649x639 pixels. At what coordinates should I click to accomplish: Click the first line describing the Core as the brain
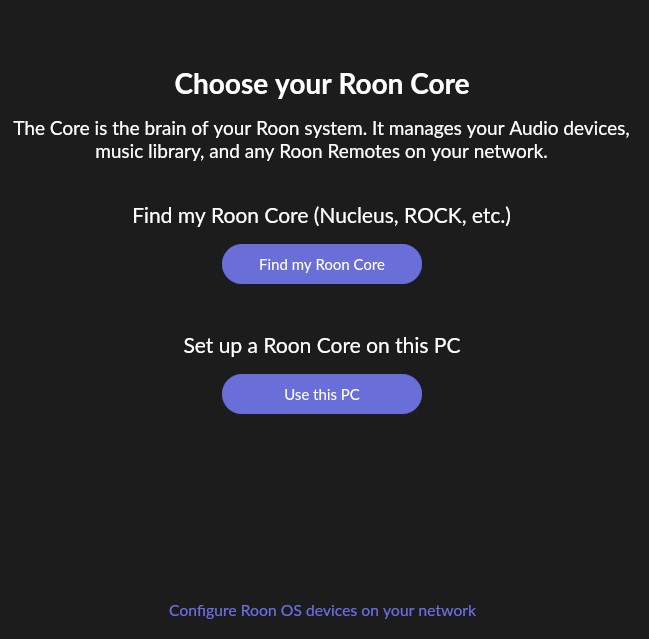point(322,128)
